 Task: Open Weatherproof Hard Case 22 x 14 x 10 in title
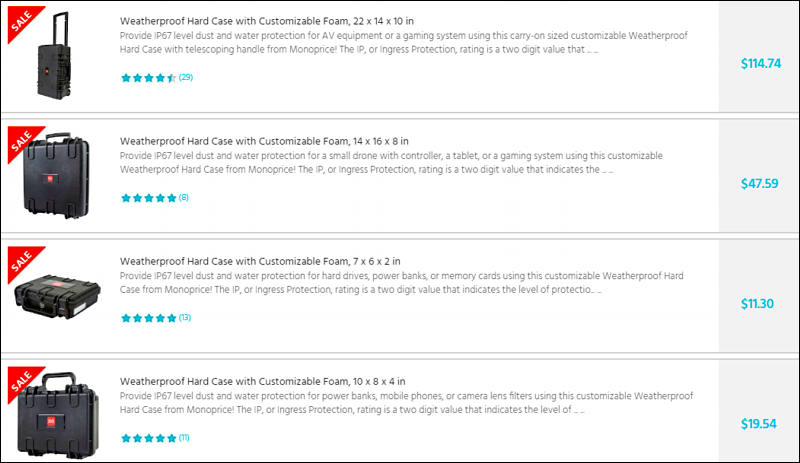267,21
